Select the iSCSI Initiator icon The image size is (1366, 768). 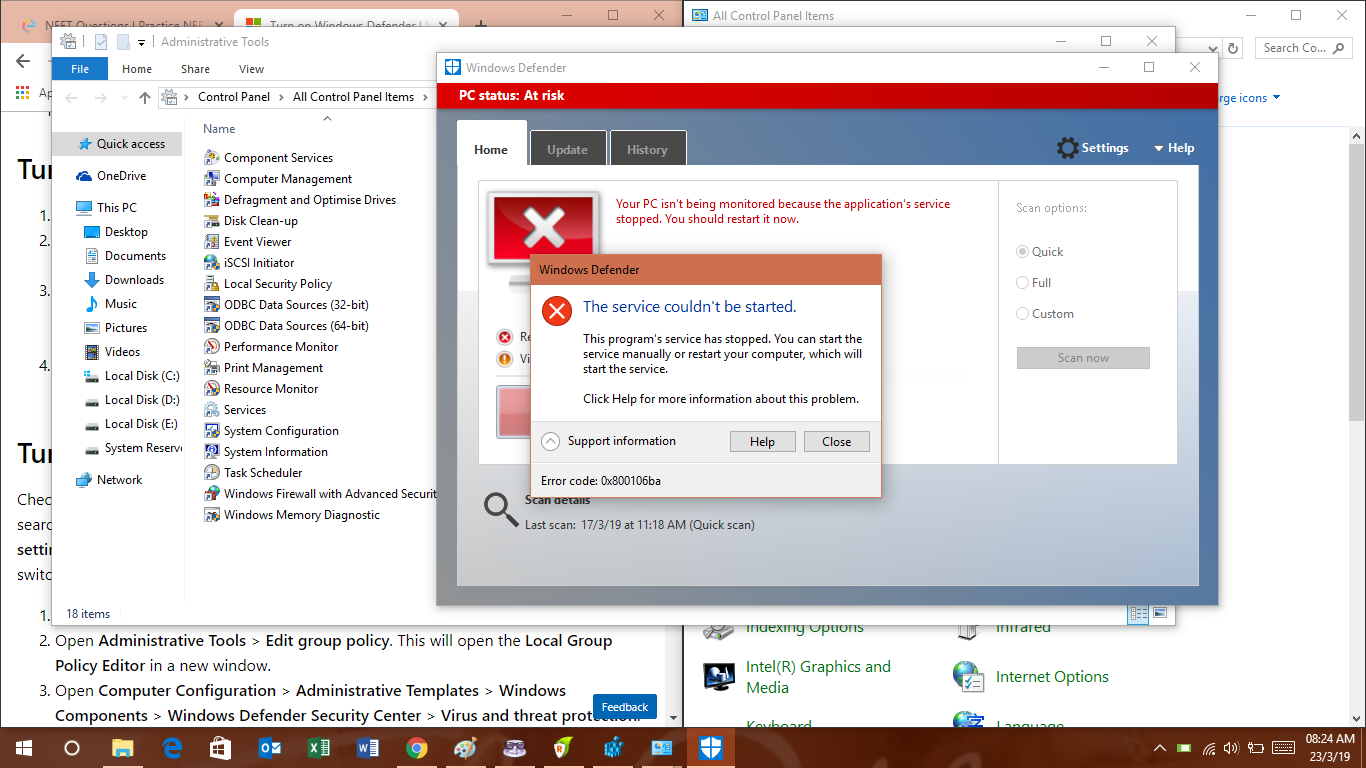[x=212, y=262]
